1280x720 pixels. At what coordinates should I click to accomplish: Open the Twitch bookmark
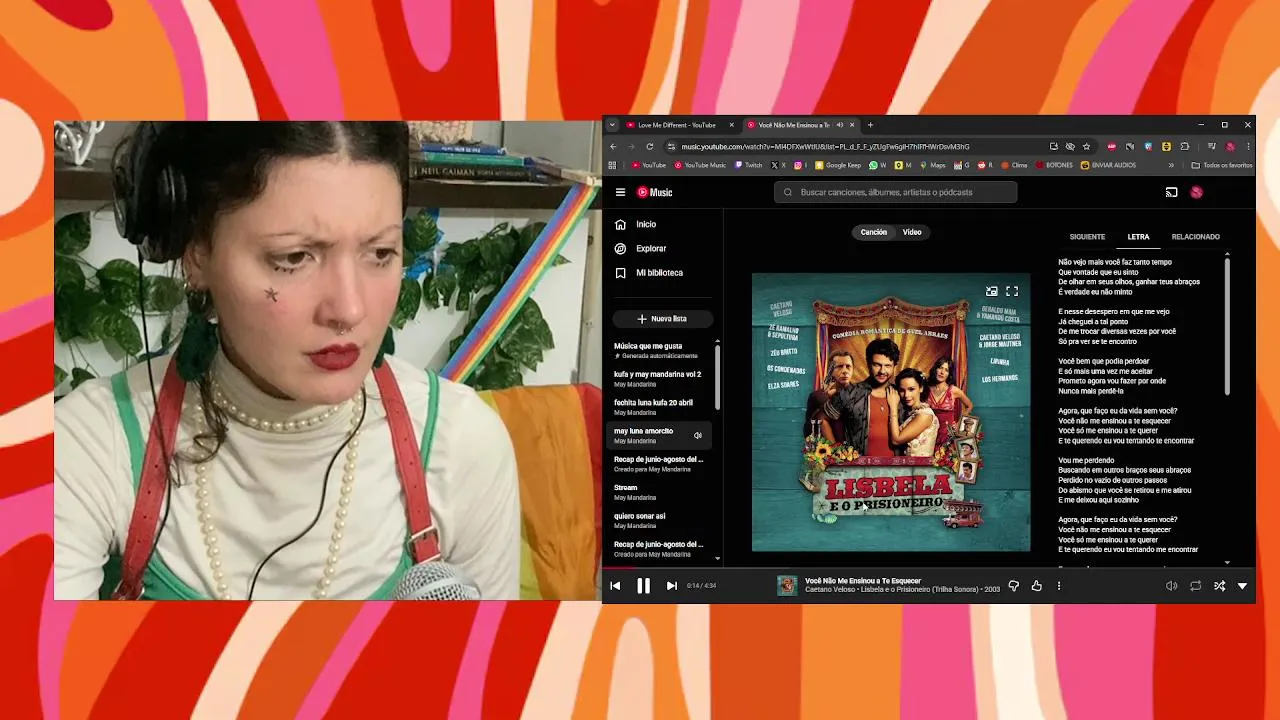(x=749, y=165)
